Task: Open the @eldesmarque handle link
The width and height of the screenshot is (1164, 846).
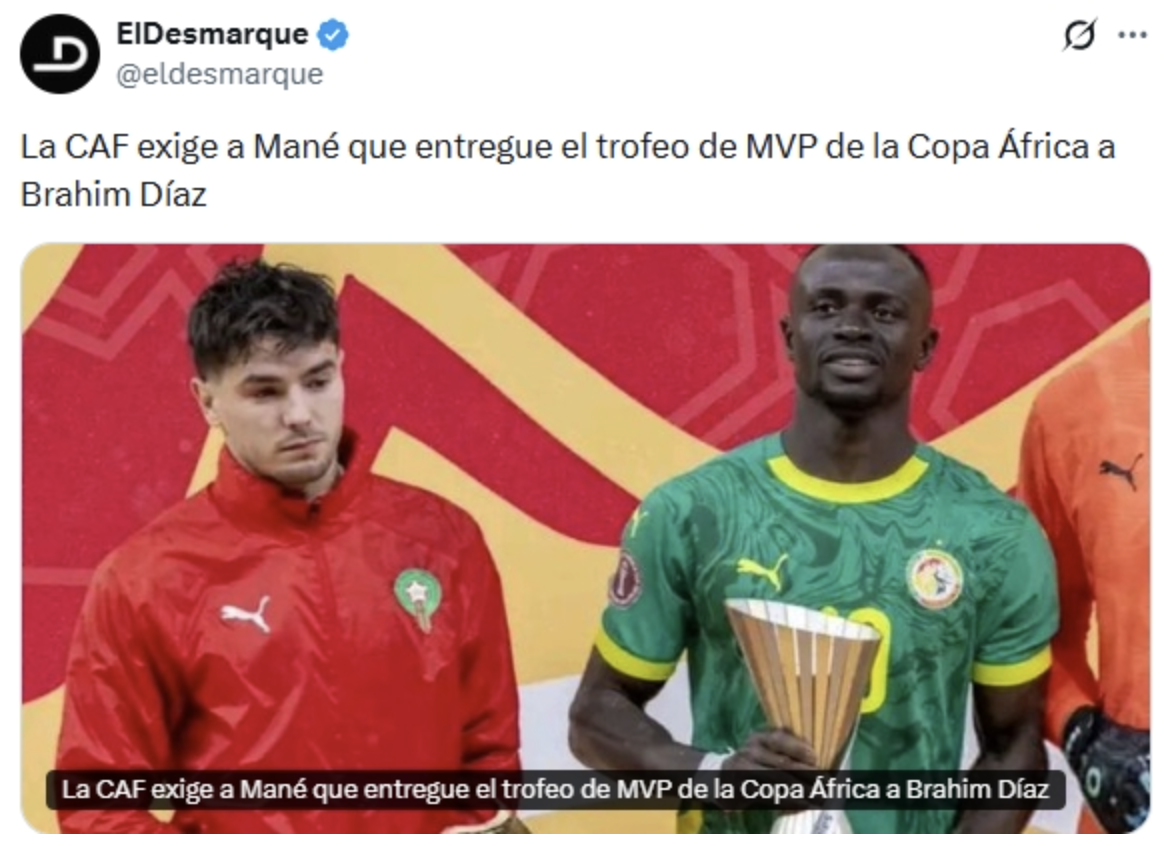Action: (x=220, y=74)
